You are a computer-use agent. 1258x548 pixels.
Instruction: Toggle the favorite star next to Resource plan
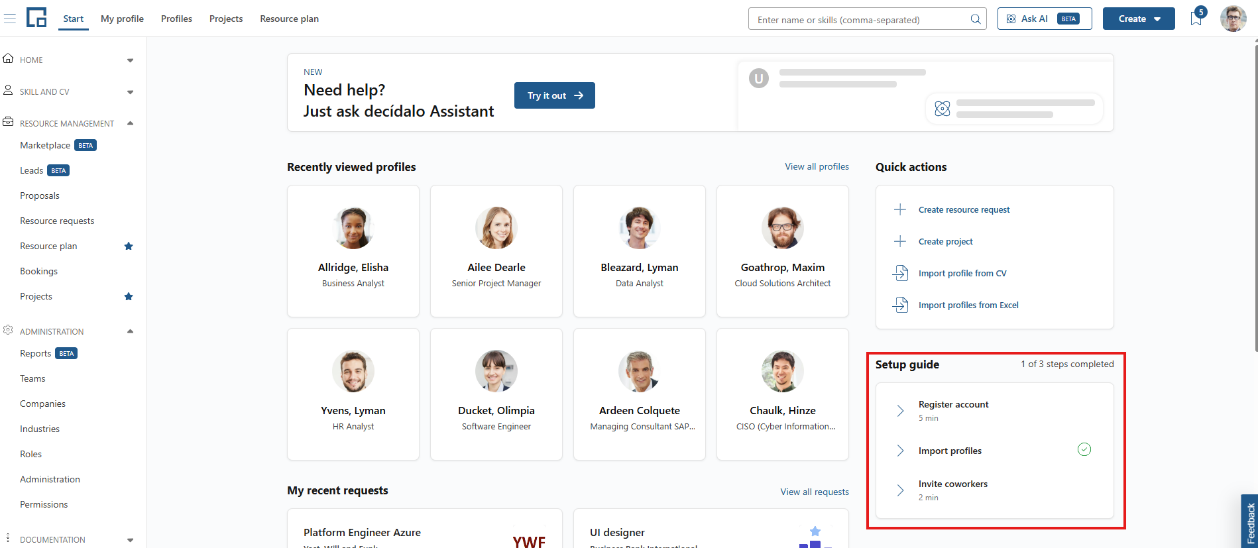(x=128, y=246)
